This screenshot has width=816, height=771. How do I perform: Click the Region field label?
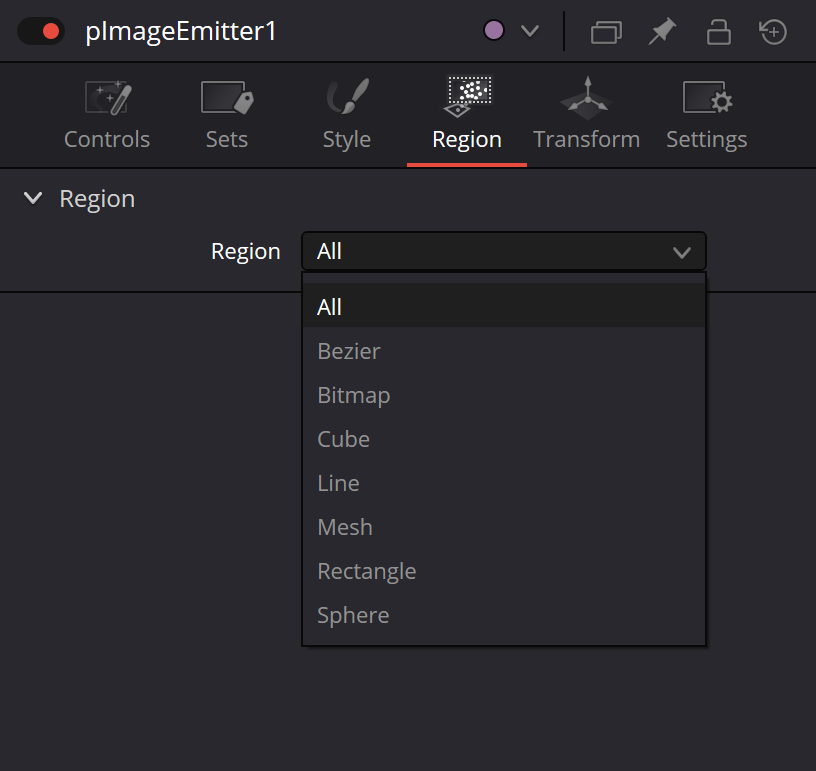246,252
